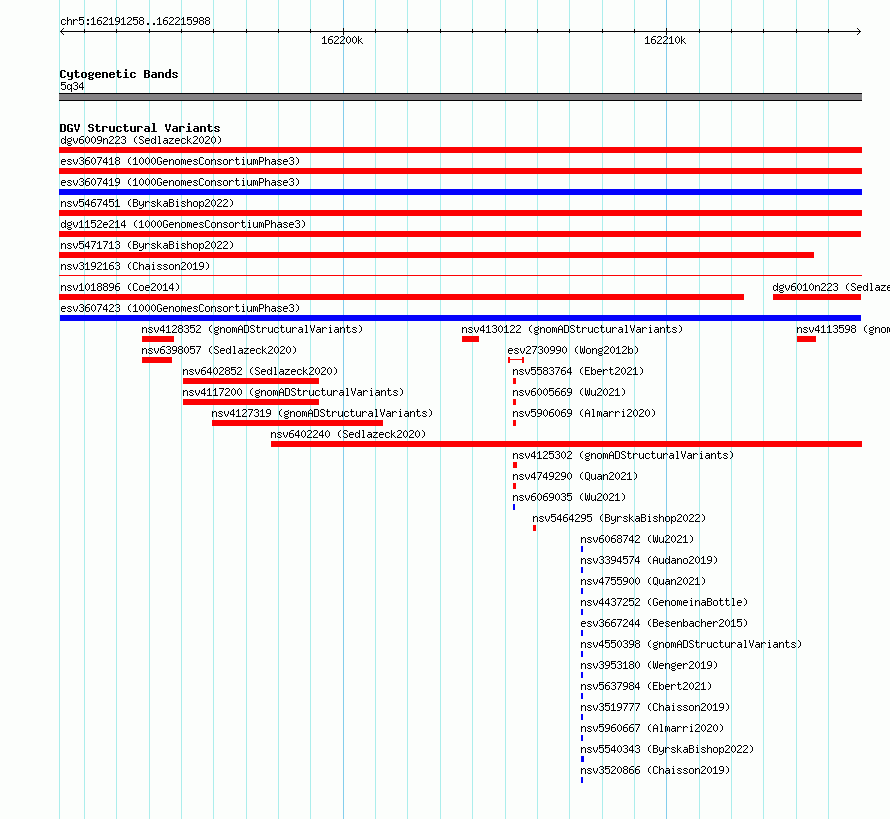The height and width of the screenshot is (819, 890).
Task: Click the red bar under nsv4127319
Action: coord(297,423)
